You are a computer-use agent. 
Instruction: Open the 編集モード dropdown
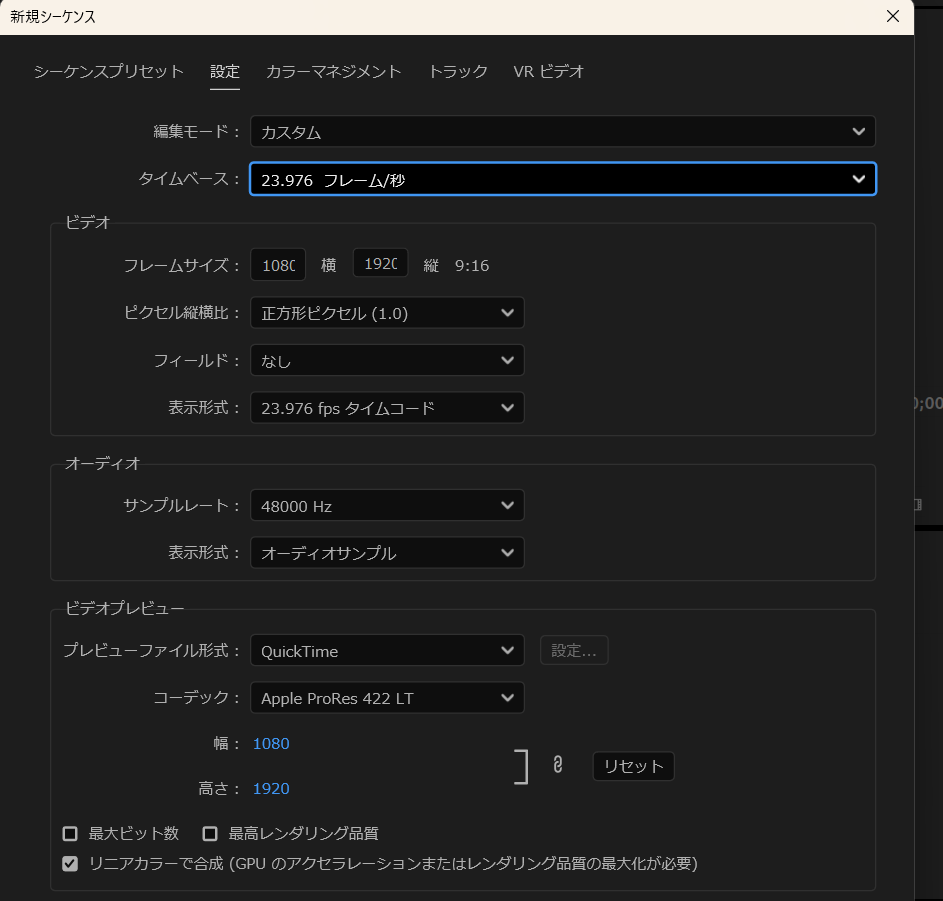click(x=562, y=132)
